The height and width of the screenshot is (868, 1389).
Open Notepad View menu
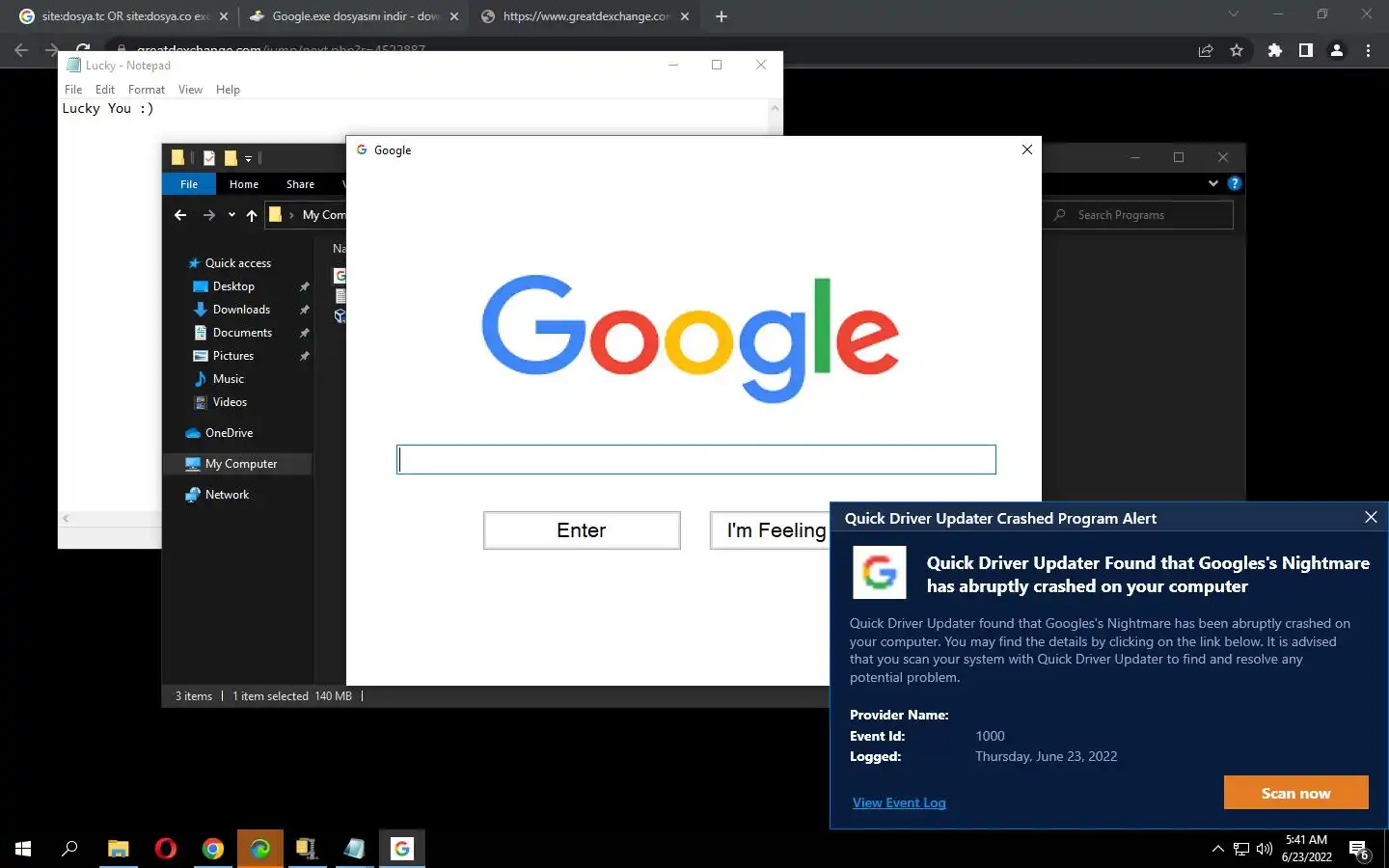(x=190, y=90)
